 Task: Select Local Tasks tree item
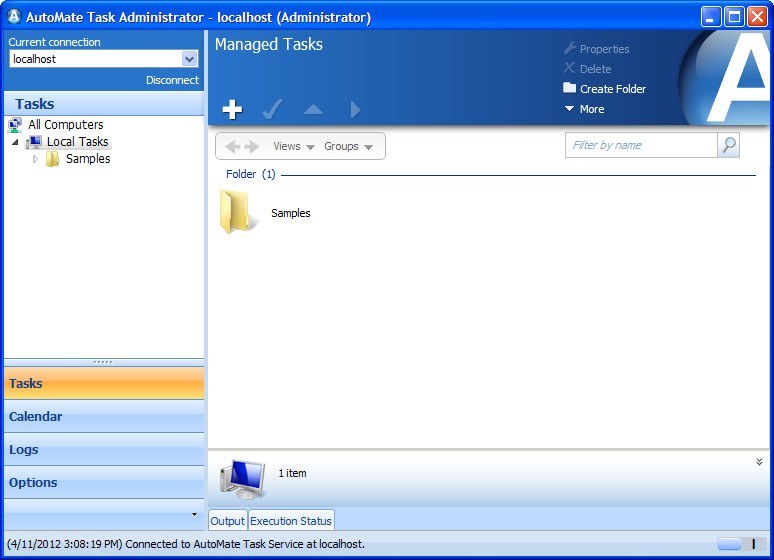(77, 142)
